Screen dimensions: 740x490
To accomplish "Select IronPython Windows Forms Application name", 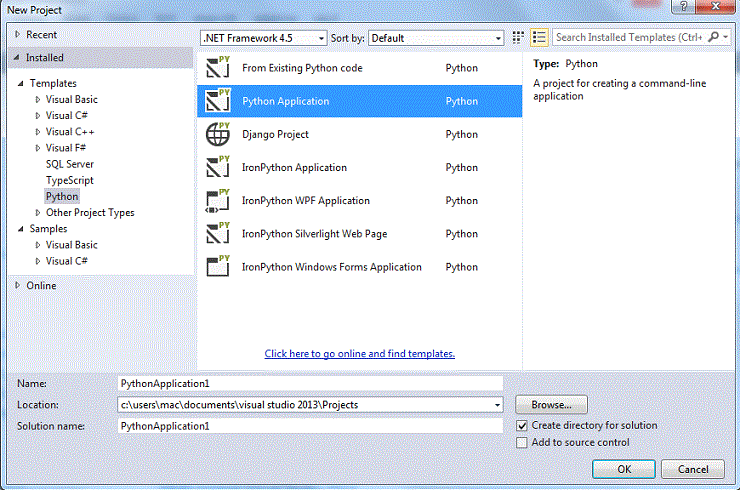I will (332, 267).
